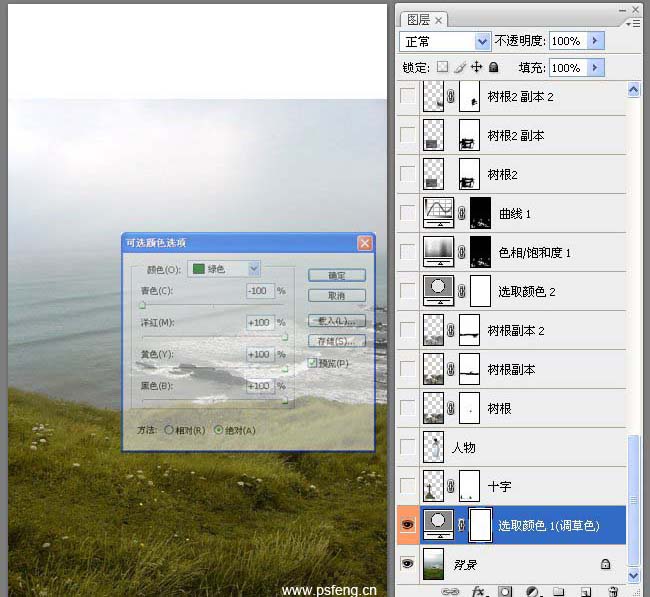Viewport: 650px width, 597px height.
Task: Click Selective Color icon on 选取颜色 2
Action: 438,291
